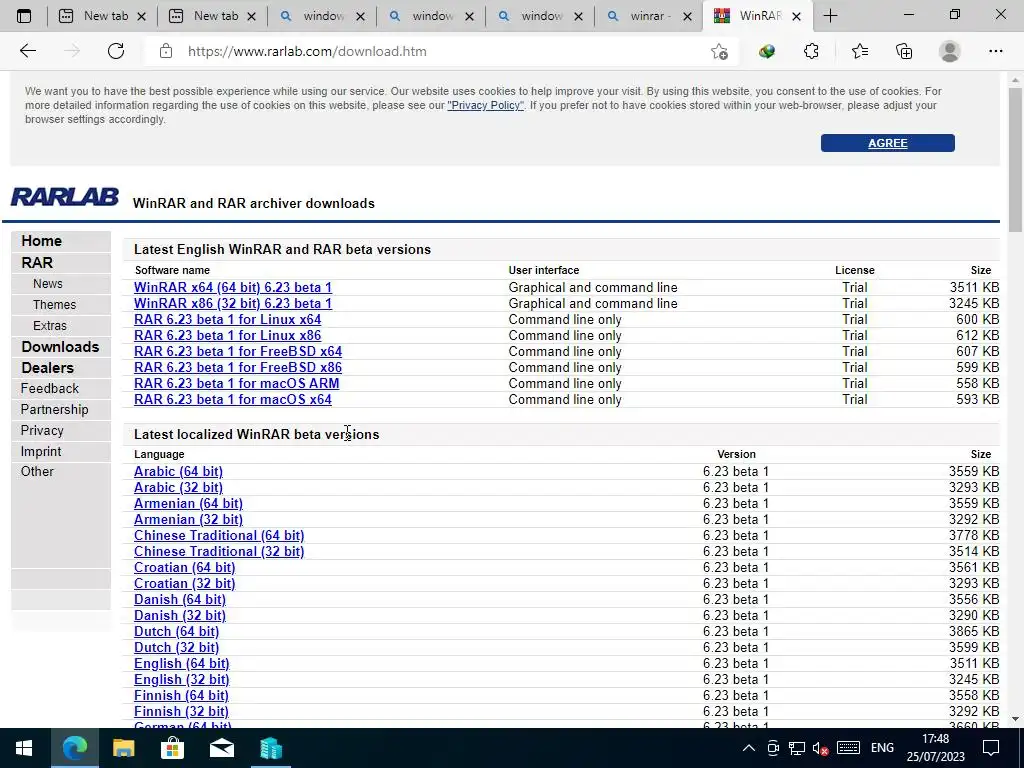The width and height of the screenshot is (1024, 768).
Task: Download RAR 6.23 beta 1 for Linux x64
Action: pos(227,319)
